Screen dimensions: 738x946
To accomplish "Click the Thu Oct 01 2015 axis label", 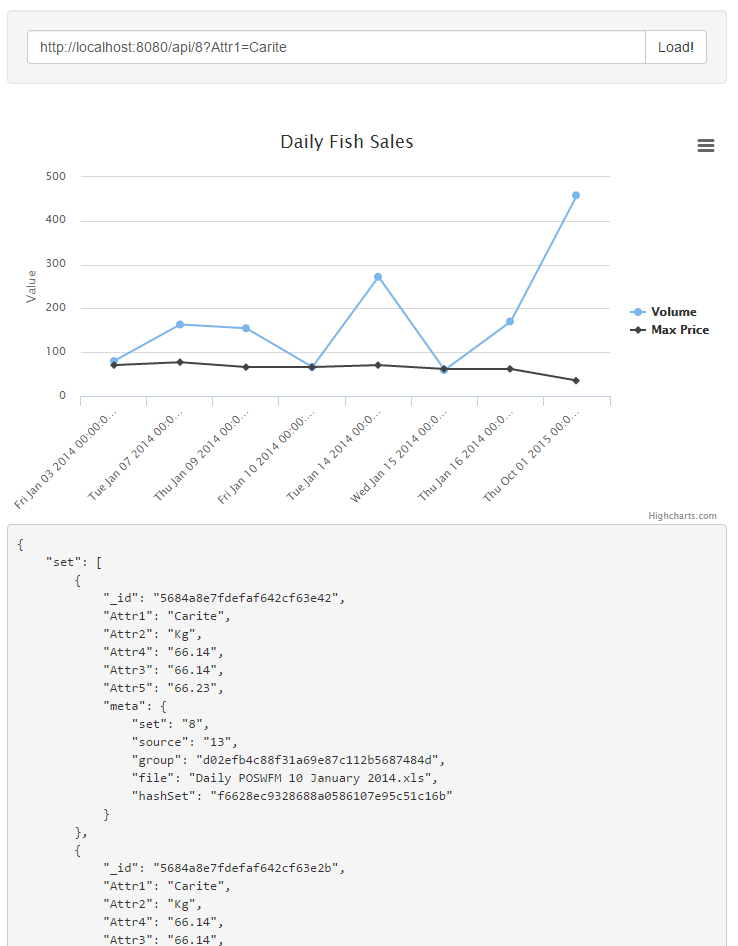I will click(531, 456).
